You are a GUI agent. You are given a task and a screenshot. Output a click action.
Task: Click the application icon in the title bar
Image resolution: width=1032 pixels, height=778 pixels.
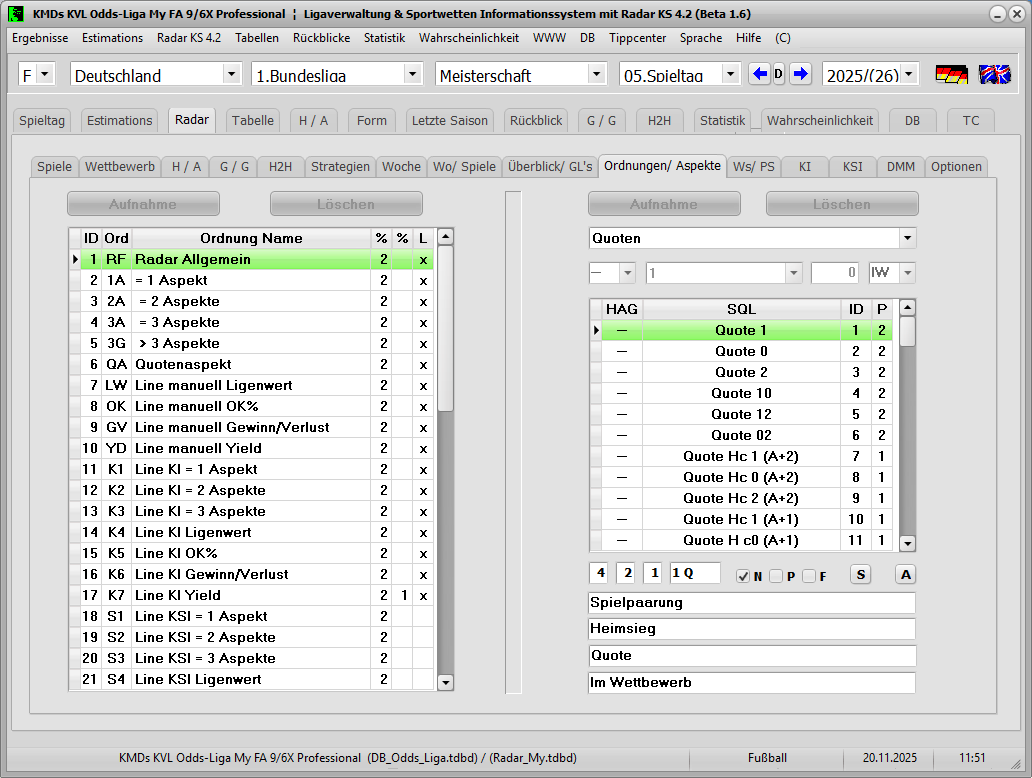16,14
